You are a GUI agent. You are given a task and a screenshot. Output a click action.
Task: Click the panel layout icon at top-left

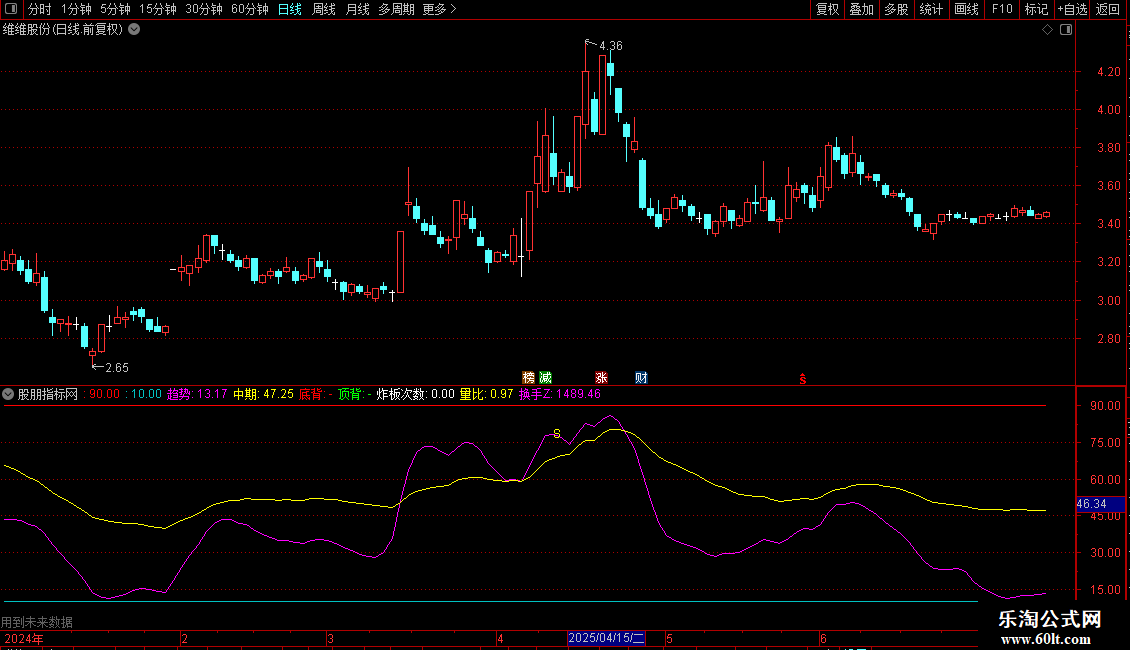(11, 9)
